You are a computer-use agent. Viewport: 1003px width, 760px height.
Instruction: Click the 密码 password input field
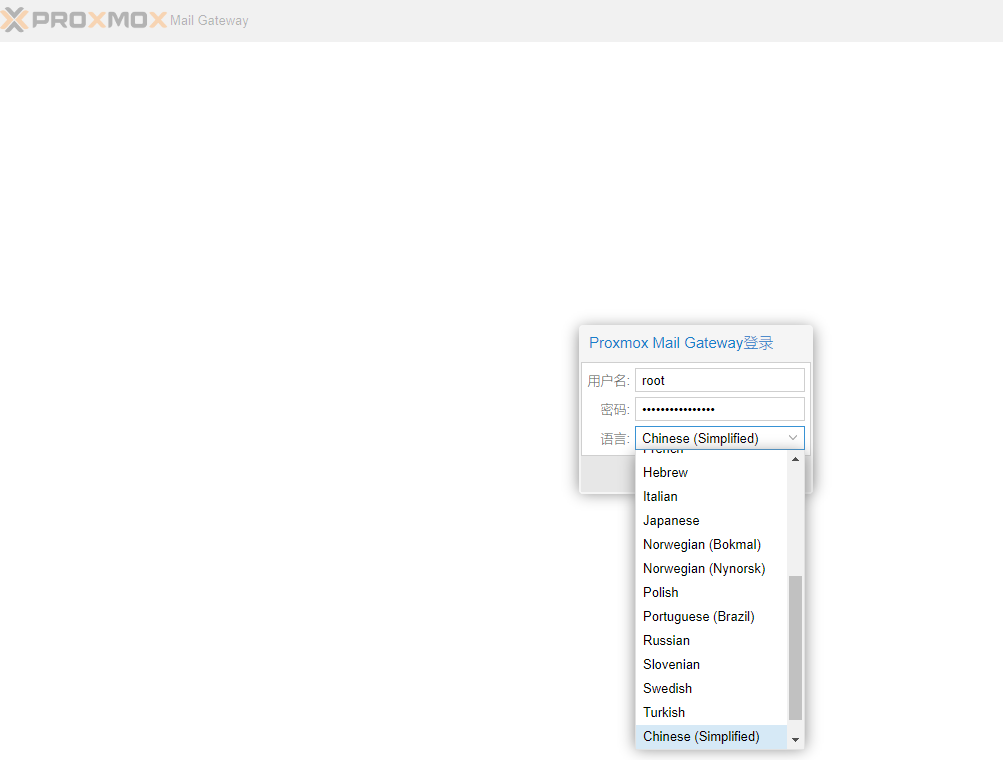coord(719,409)
